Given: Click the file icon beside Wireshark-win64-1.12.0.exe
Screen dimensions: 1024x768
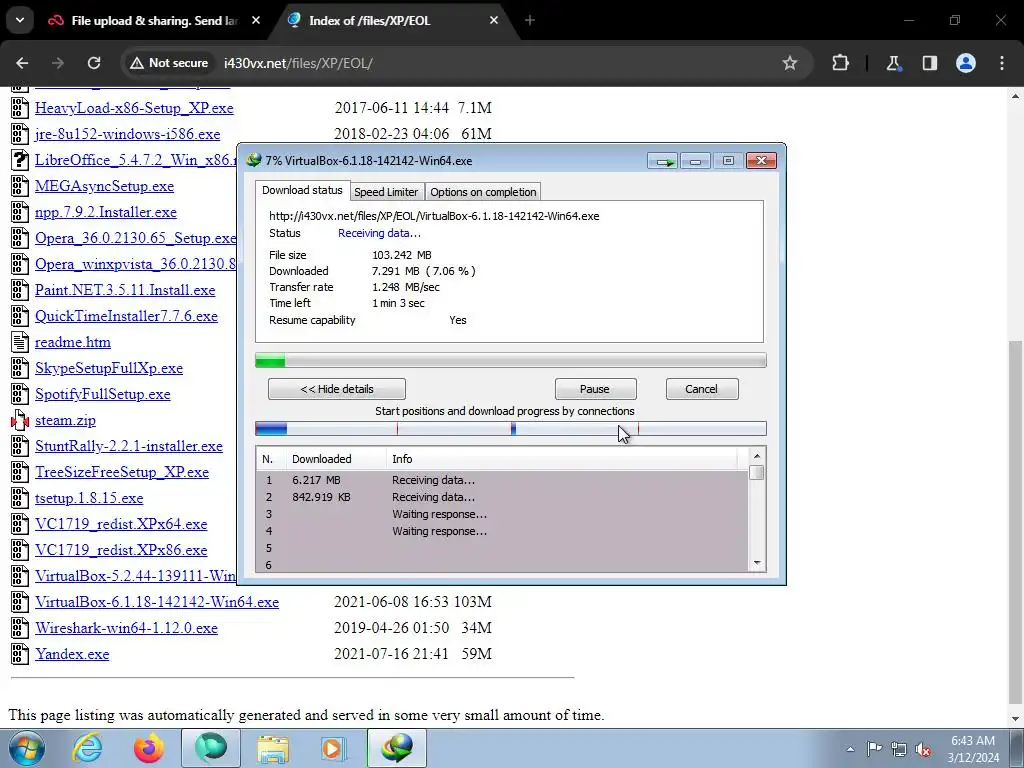Looking at the screenshot, I should coord(20,628).
